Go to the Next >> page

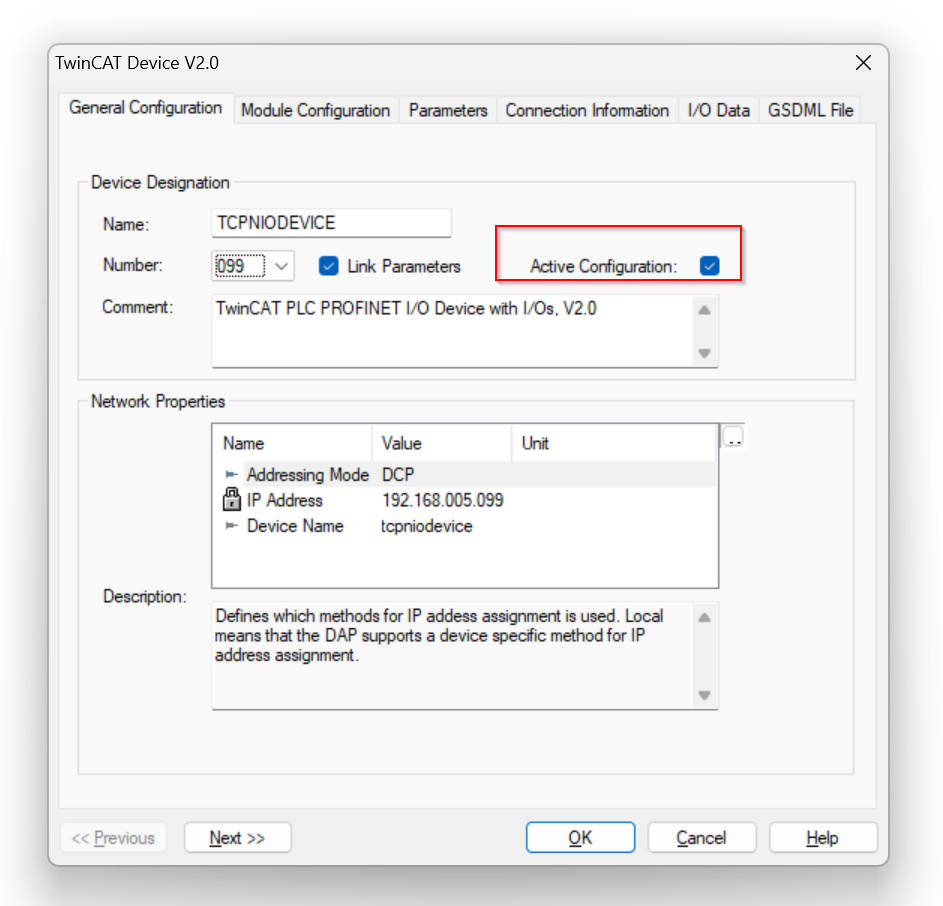tap(238, 837)
